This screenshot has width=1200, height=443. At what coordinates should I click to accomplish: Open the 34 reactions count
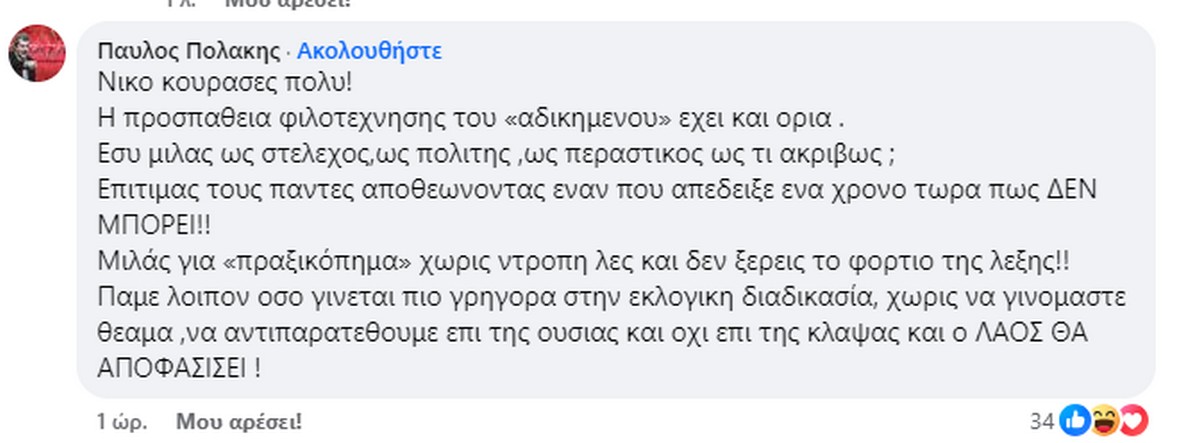click(1049, 420)
